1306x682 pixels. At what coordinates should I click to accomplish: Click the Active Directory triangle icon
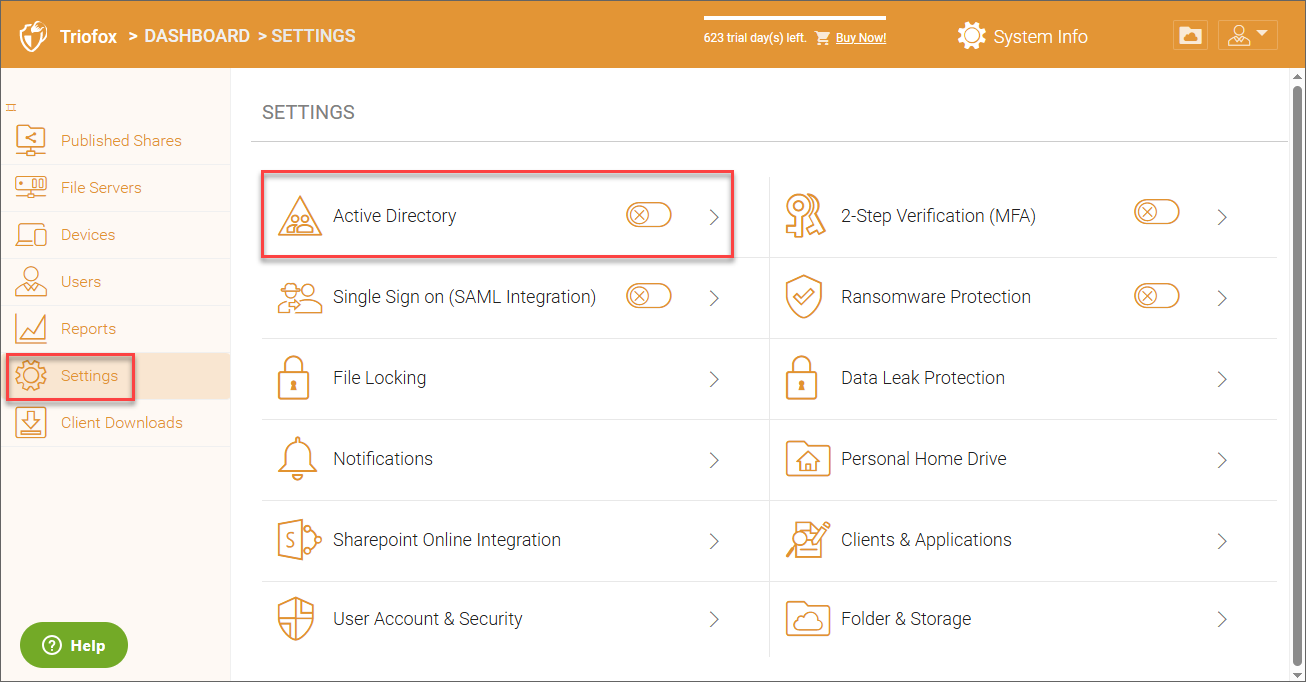pos(299,216)
